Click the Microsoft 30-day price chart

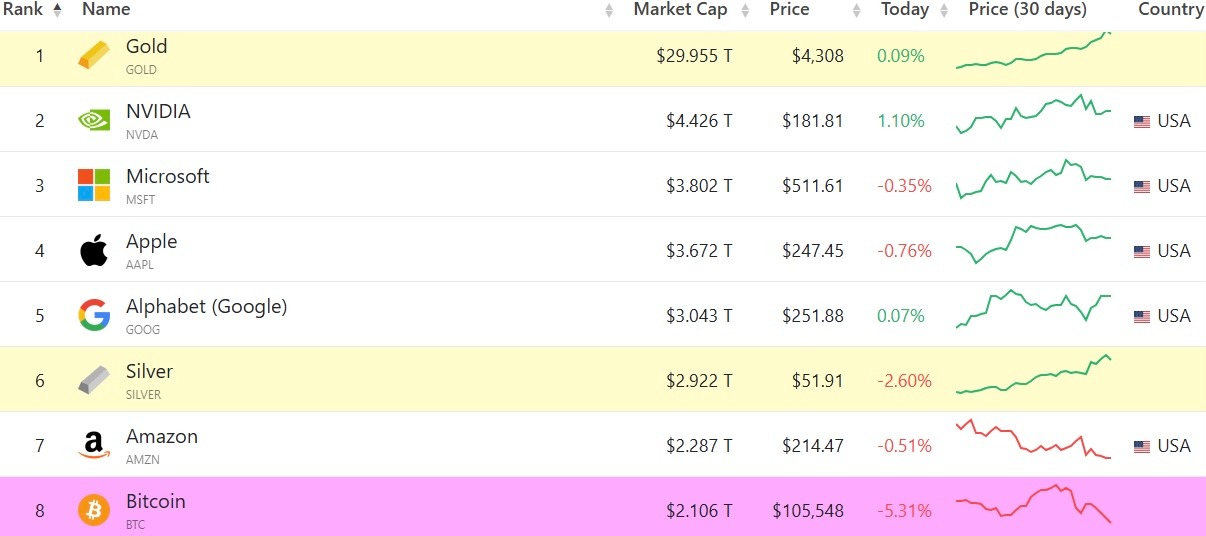(1033, 178)
